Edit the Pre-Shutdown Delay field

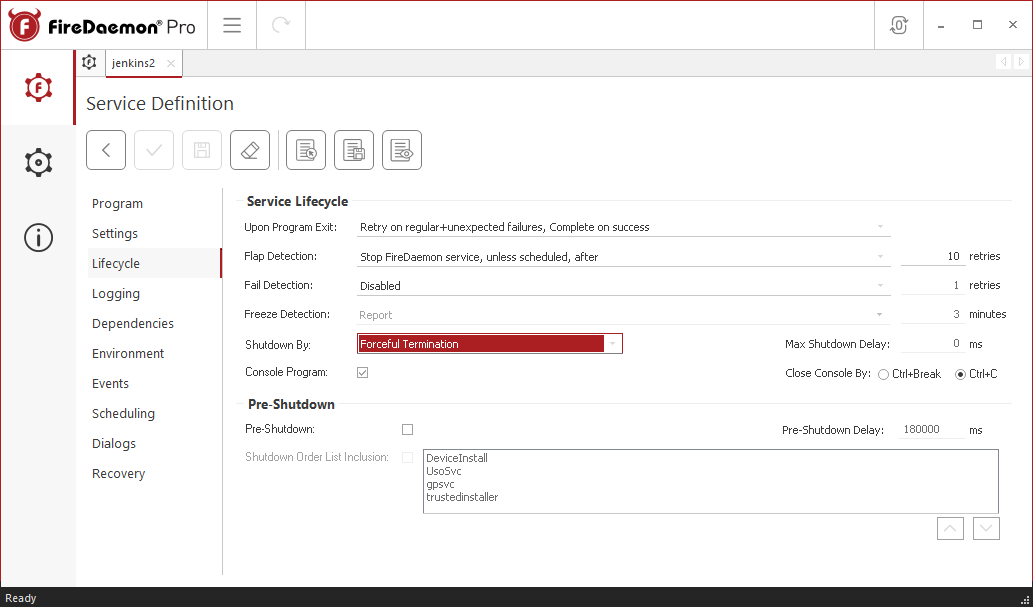(x=931, y=429)
